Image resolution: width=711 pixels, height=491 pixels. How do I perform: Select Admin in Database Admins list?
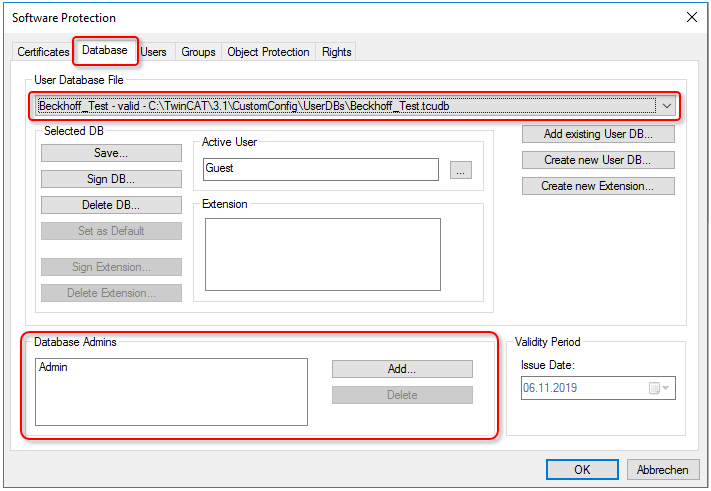[53, 367]
